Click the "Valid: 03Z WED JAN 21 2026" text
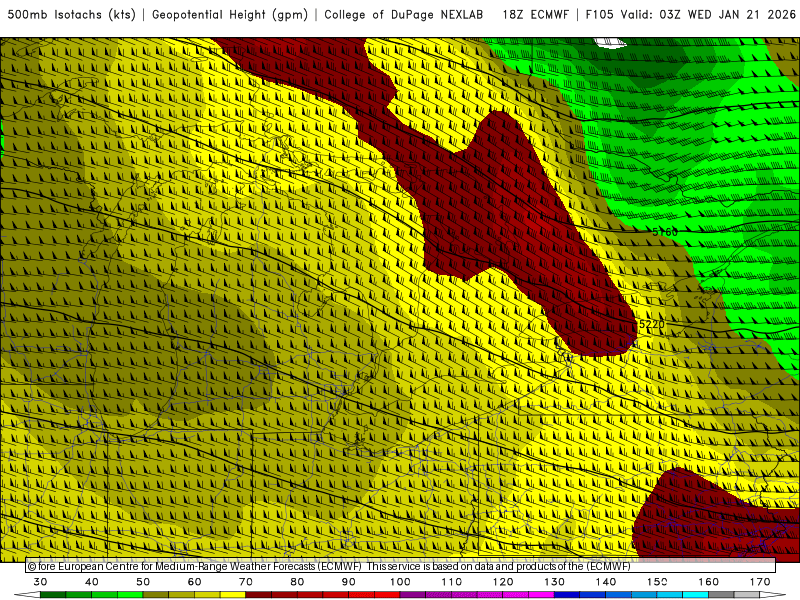800x600 pixels. point(708,14)
